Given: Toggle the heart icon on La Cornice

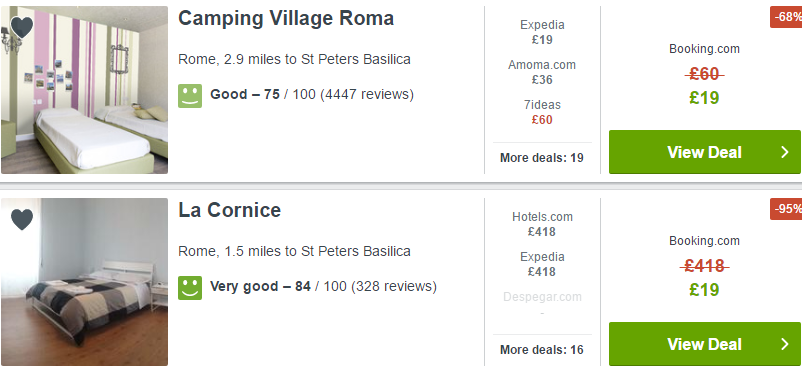Looking at the screenshot, I should click(21, 220).
